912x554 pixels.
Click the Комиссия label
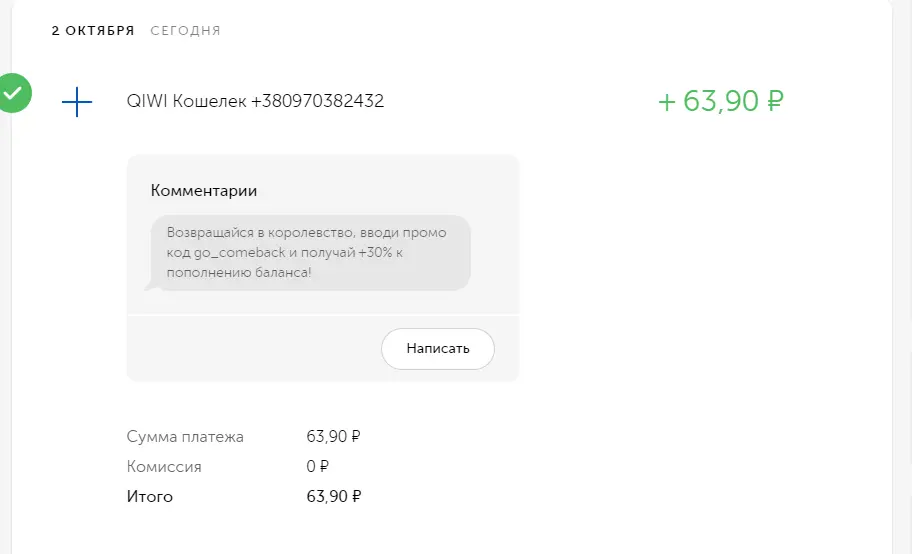coord(164,467)
